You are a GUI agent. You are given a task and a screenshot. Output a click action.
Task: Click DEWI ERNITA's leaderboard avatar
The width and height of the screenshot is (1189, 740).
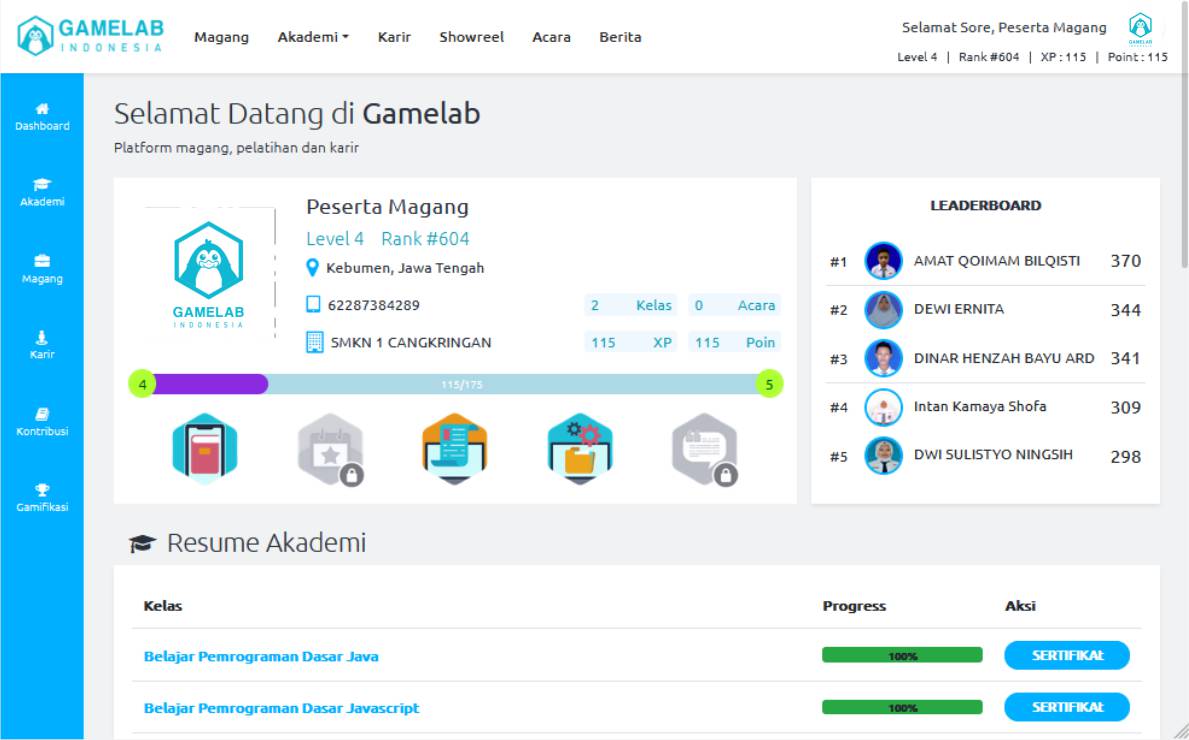pyautogui.click(x=883, y=309)
